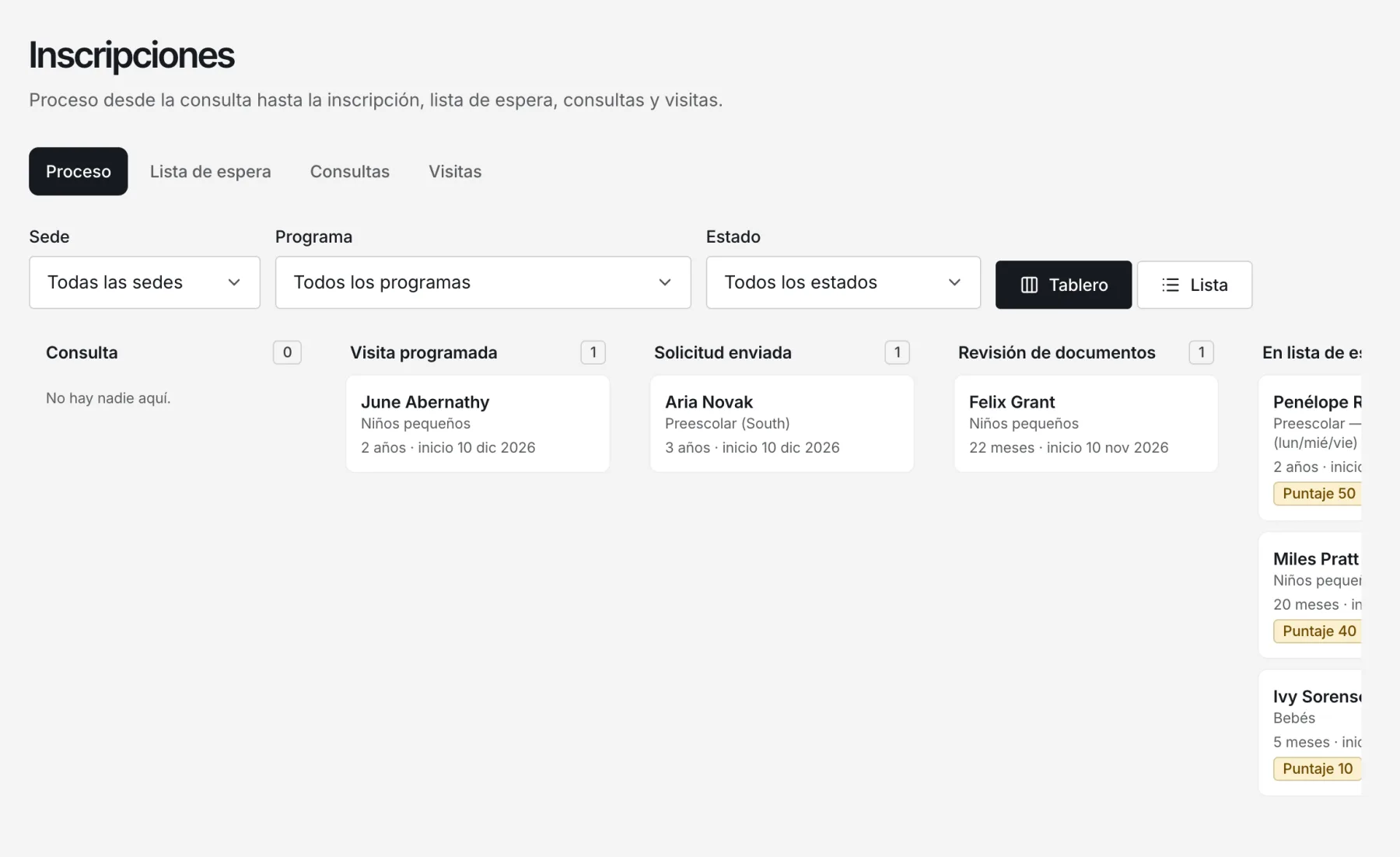Select the Tablero view button

(x=1063, y=285)
